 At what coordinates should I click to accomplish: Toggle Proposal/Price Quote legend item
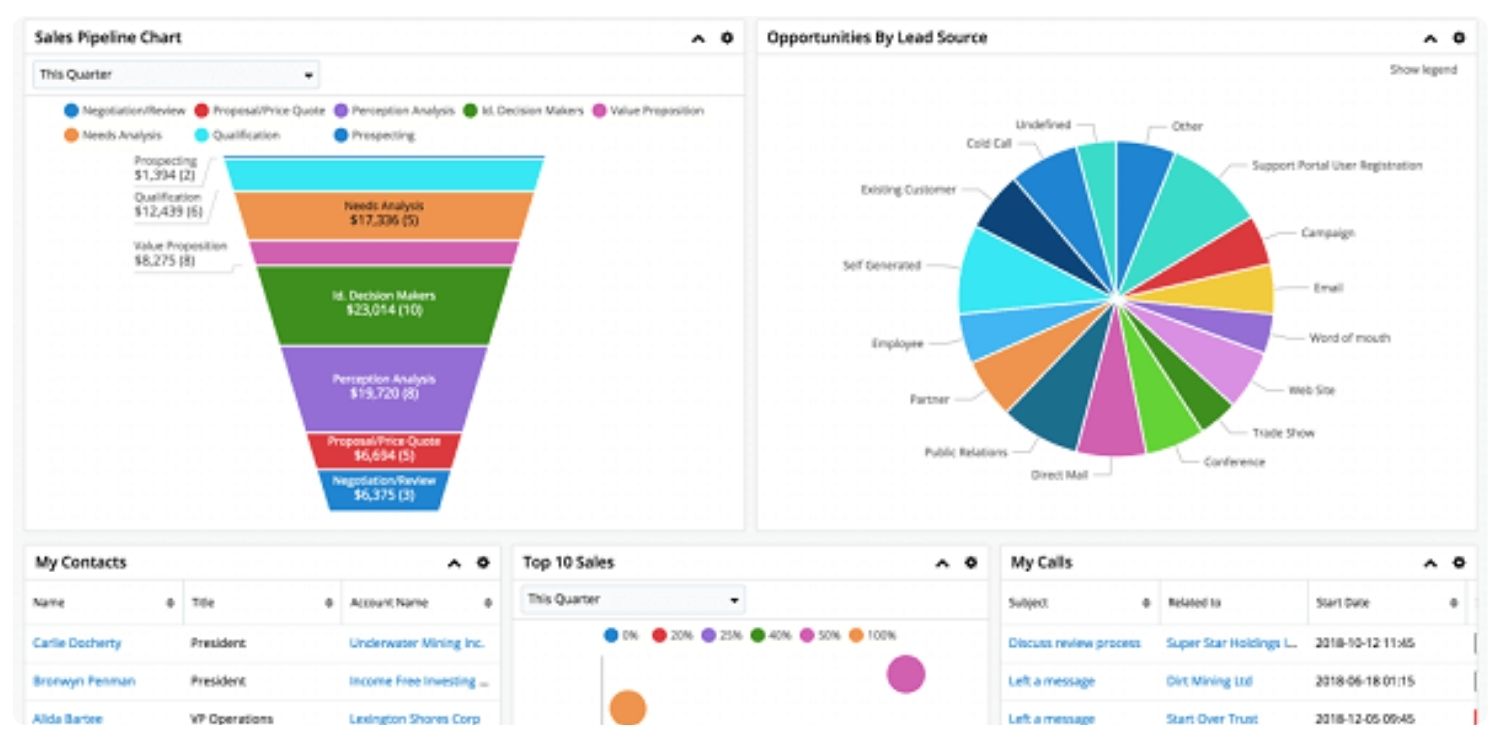click(260, 111)
